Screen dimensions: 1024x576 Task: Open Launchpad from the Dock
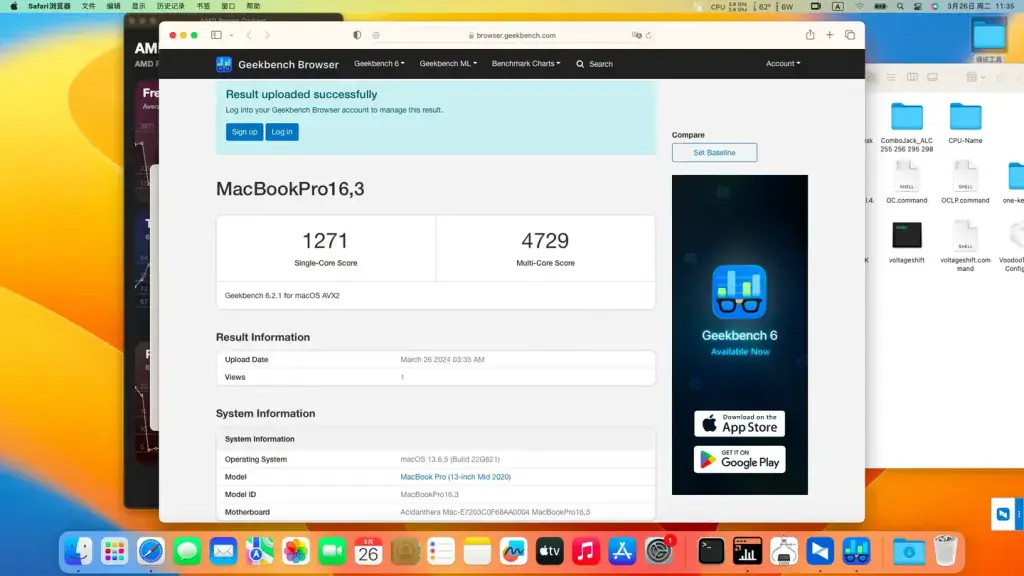tap(114, 551)
